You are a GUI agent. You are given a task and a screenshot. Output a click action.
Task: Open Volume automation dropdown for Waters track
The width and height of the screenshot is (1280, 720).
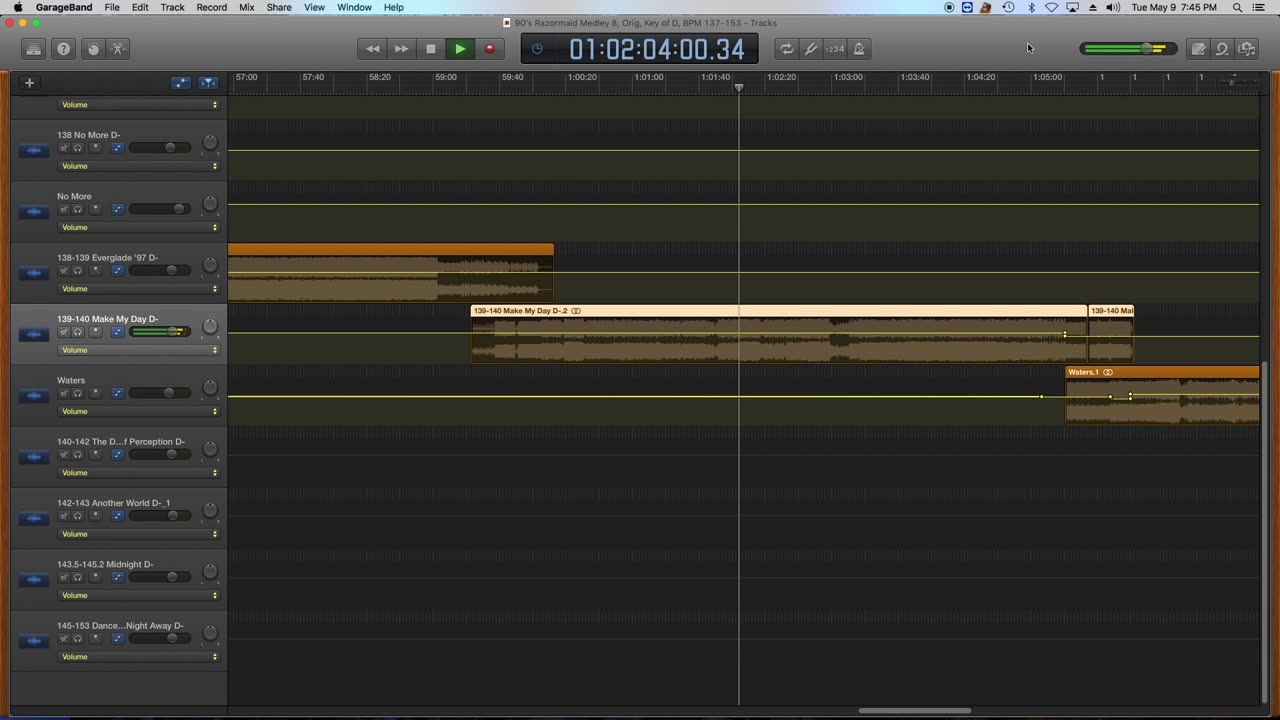(x=138, y=411)
